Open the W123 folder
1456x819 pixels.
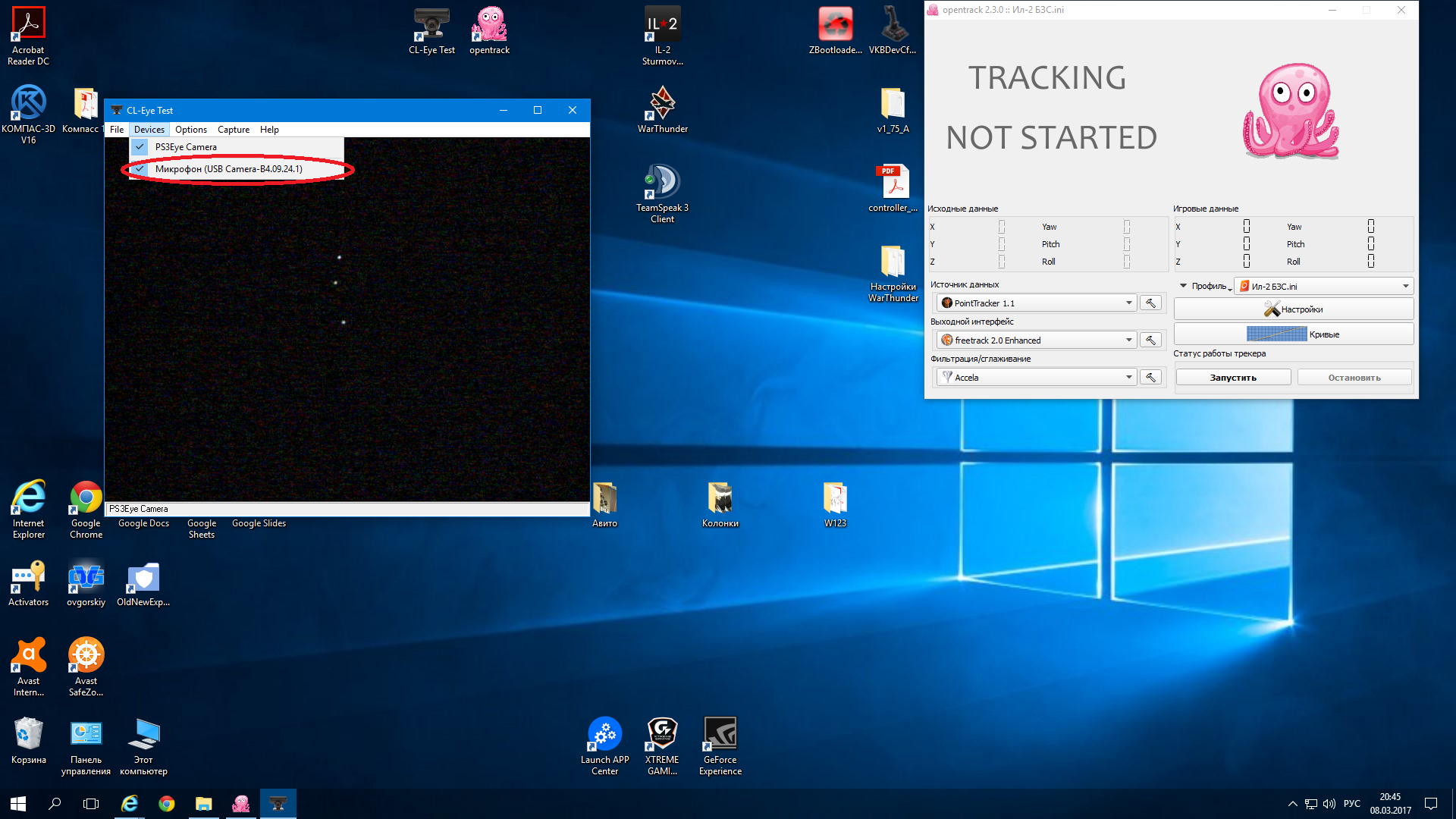tap(835, 504)
